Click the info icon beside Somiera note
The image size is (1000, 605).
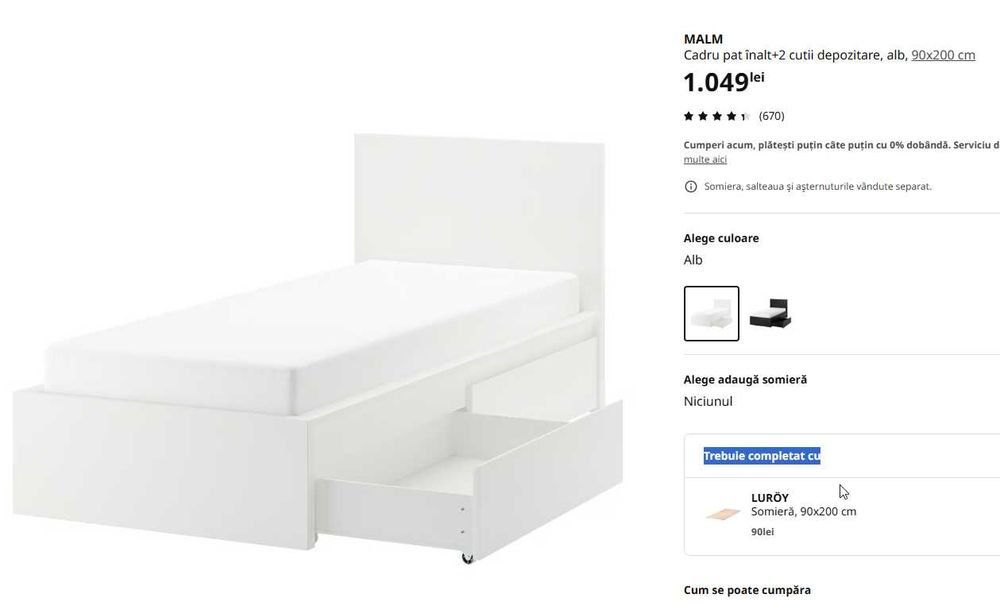pyautogui.click(x=691, y=187)
